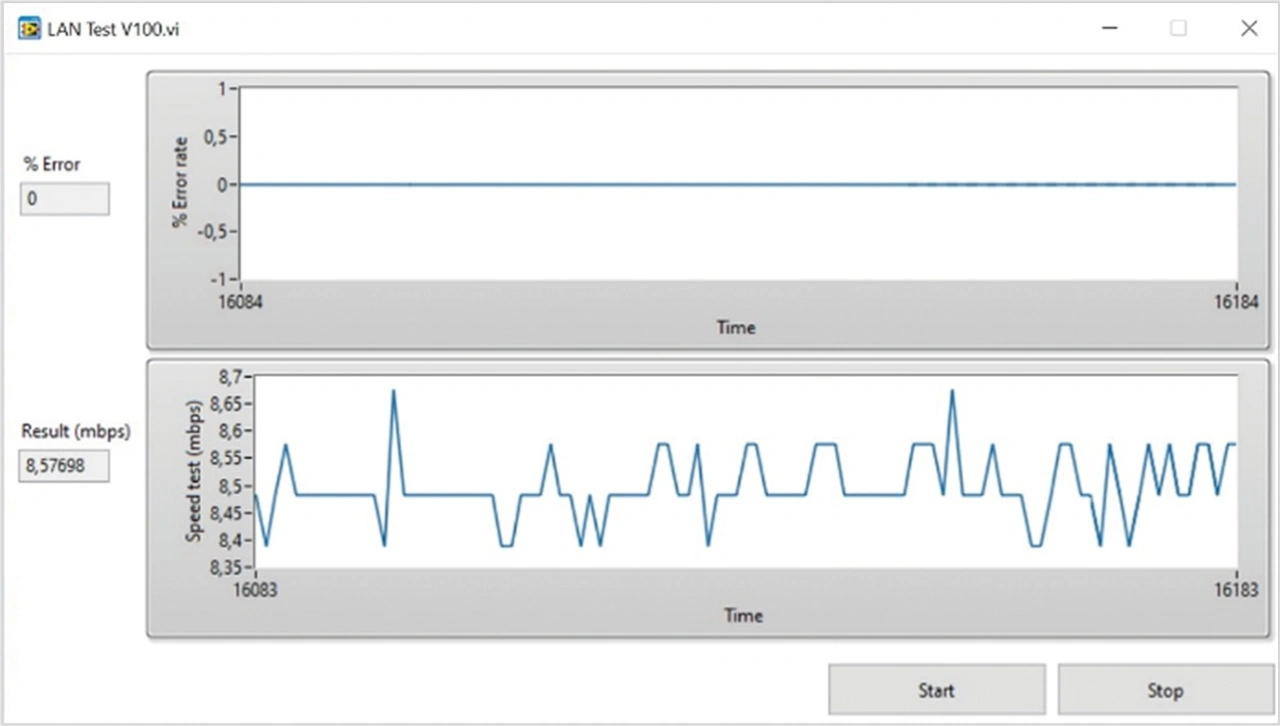Click the Result (mbps) value field
The width and height of the screenshot is (1280, 726).
pos(65,465)
